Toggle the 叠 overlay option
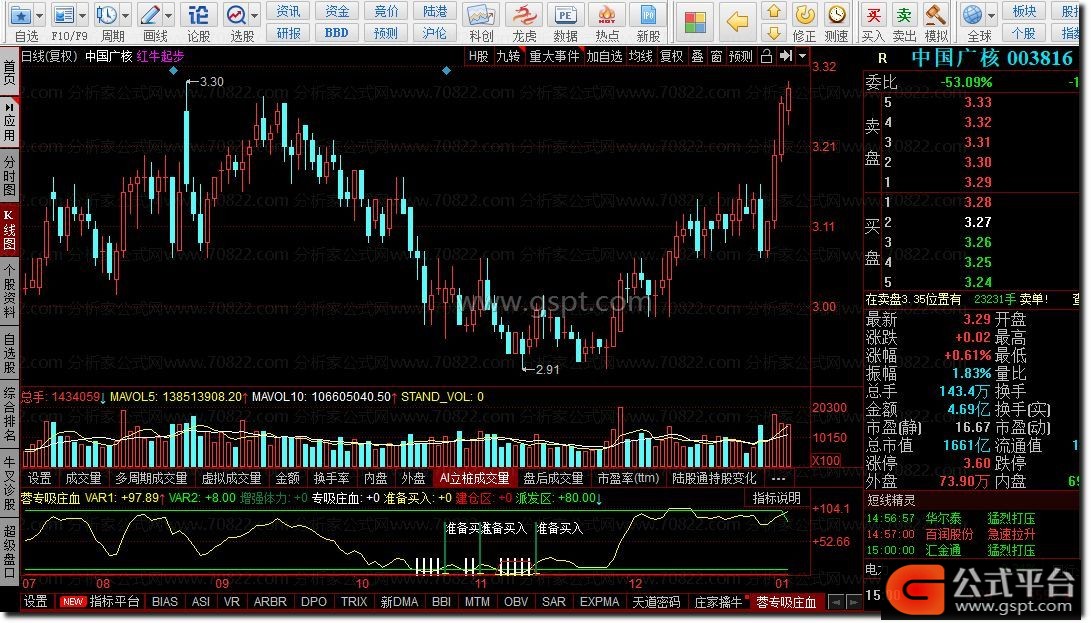Image resolution: width=1091 pixels, height=623 pixels. pos(696,56)
